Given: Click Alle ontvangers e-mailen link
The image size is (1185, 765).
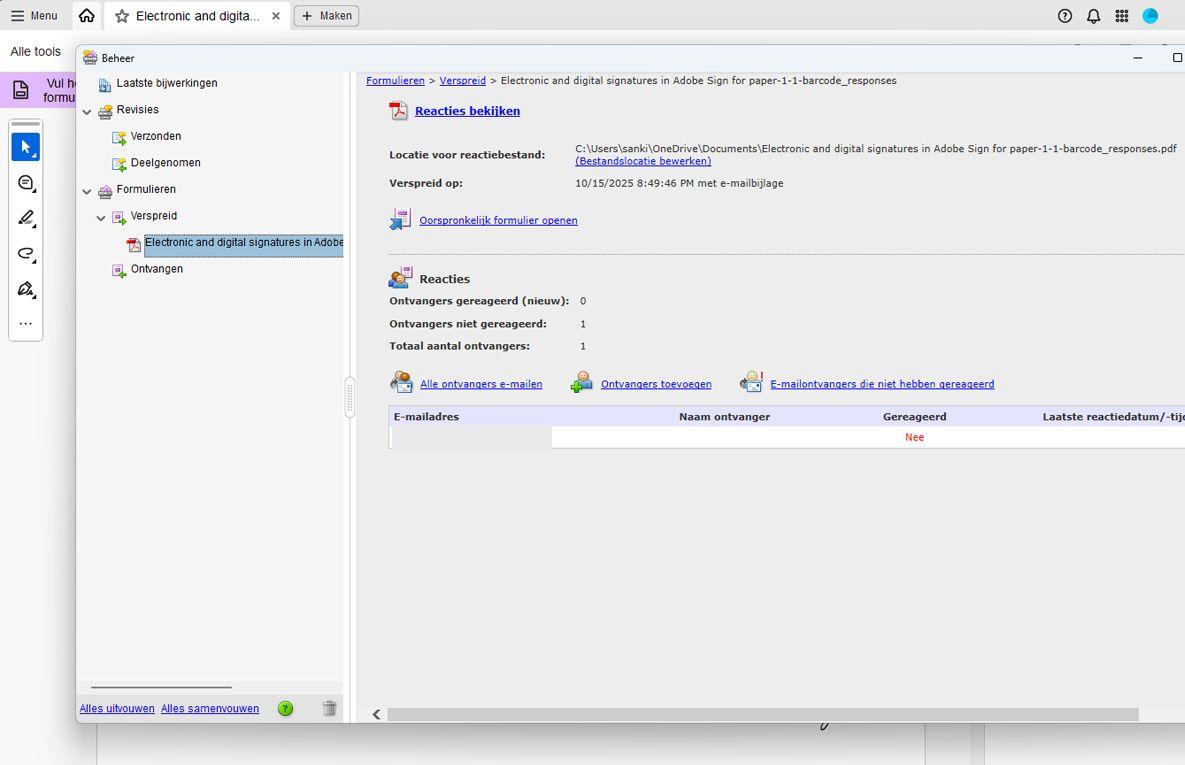Looking at the screenshot, I should (x=481, y=384).
